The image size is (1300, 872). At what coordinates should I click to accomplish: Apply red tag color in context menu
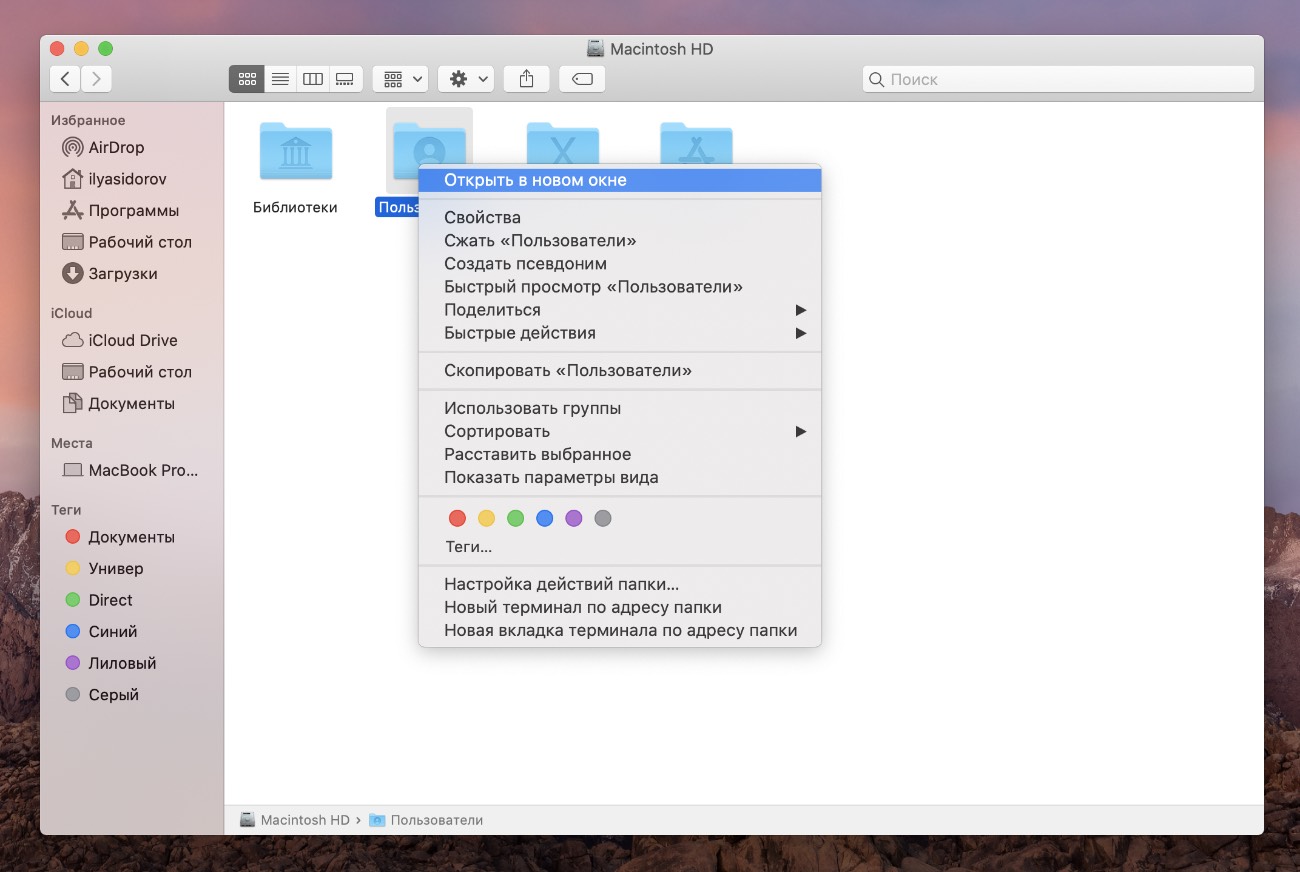pos(457,518)
